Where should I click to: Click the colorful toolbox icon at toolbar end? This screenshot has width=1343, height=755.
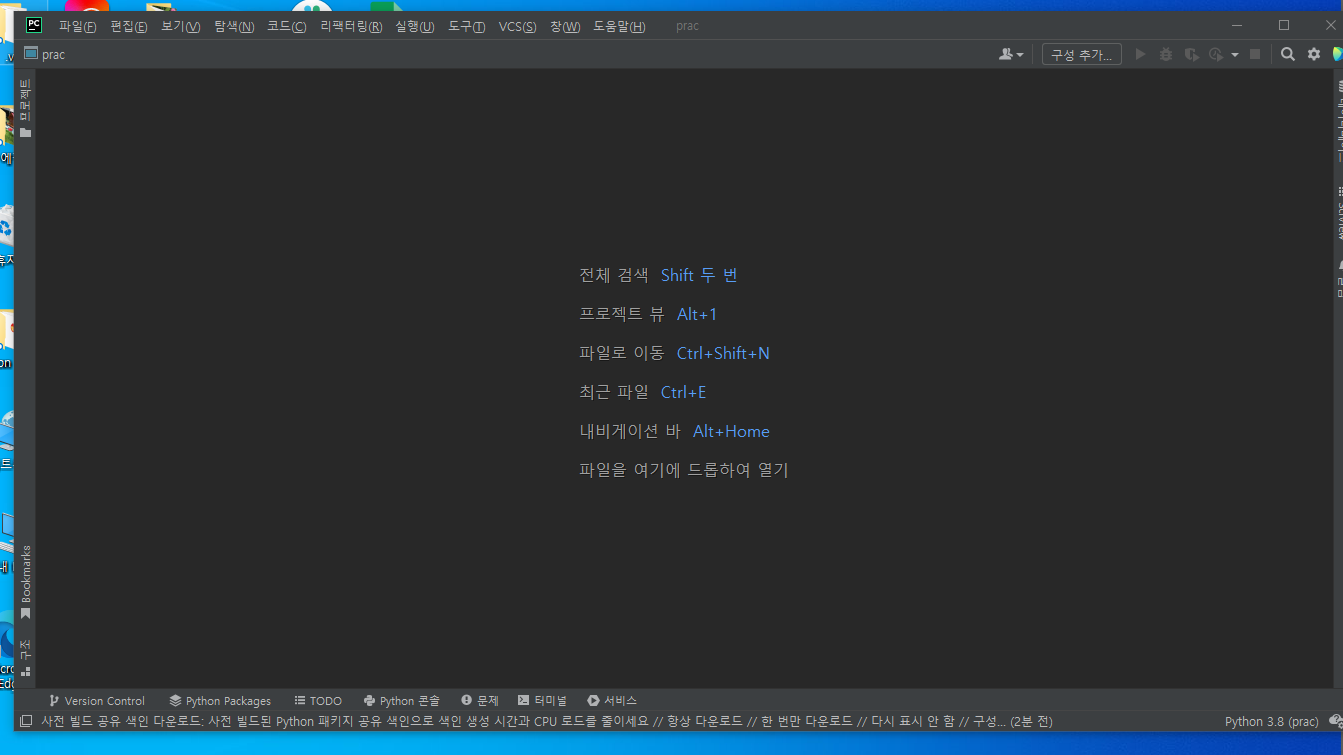tap(1337, 54)
